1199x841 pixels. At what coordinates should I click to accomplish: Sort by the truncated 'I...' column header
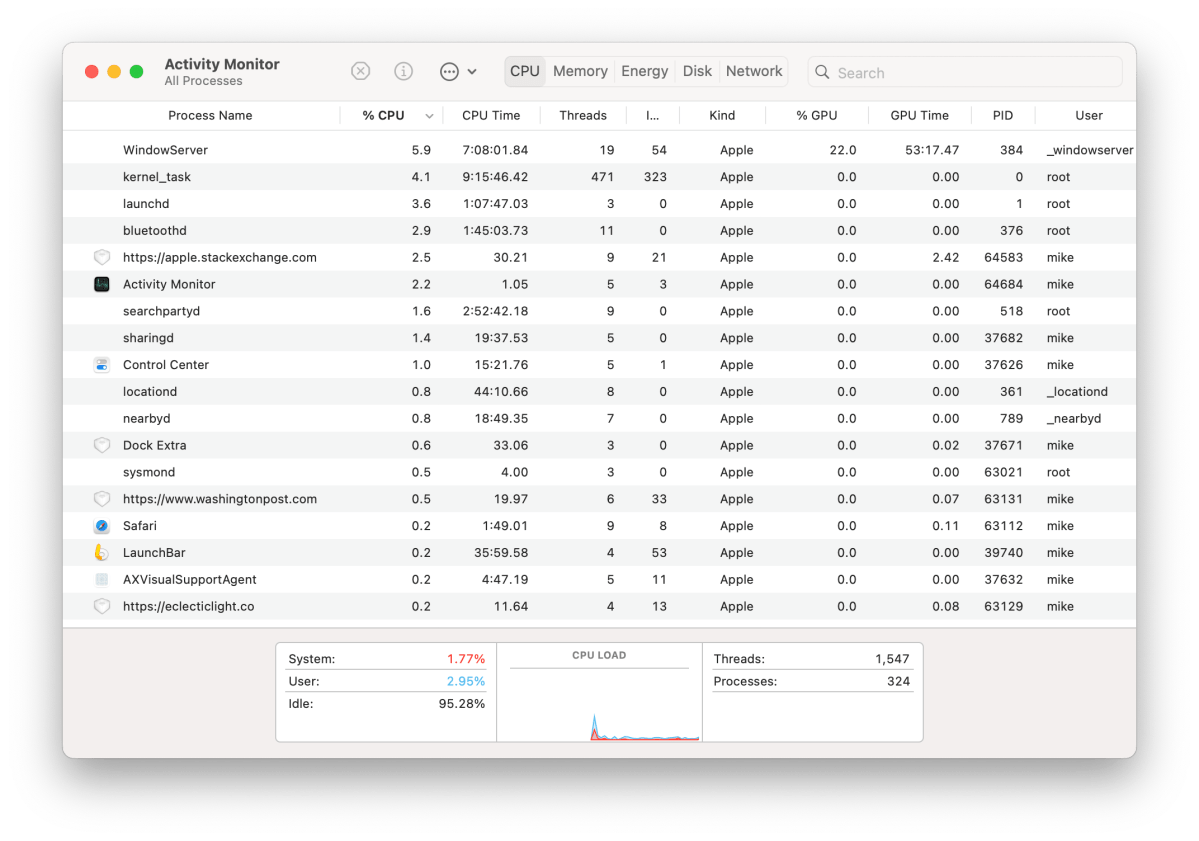651,115
